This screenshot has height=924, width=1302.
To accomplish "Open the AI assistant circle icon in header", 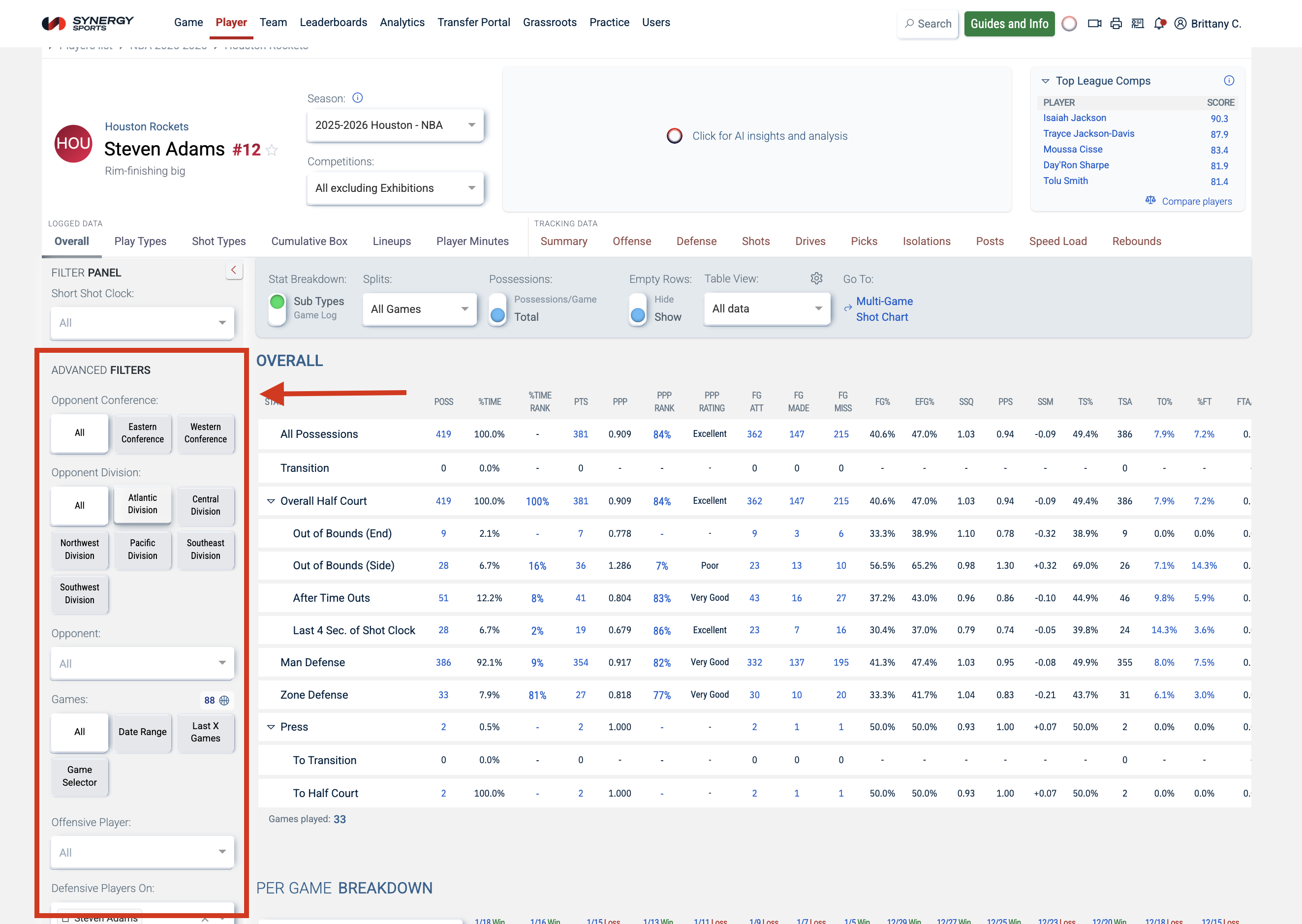I will click(1069, 23).
